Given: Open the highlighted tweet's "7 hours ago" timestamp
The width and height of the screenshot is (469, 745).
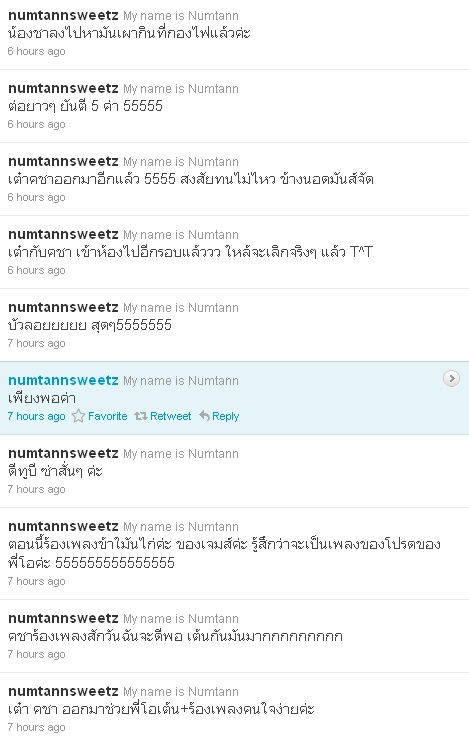Looking at the screenshot, I should pyautogui.click(x=37, y=417).
